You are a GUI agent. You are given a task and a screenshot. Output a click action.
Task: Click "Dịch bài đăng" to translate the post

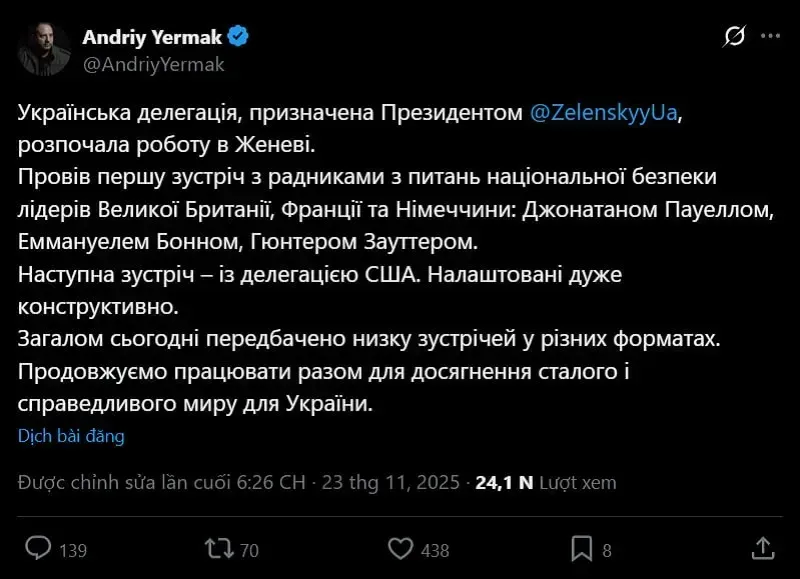(x=71, y=436)
